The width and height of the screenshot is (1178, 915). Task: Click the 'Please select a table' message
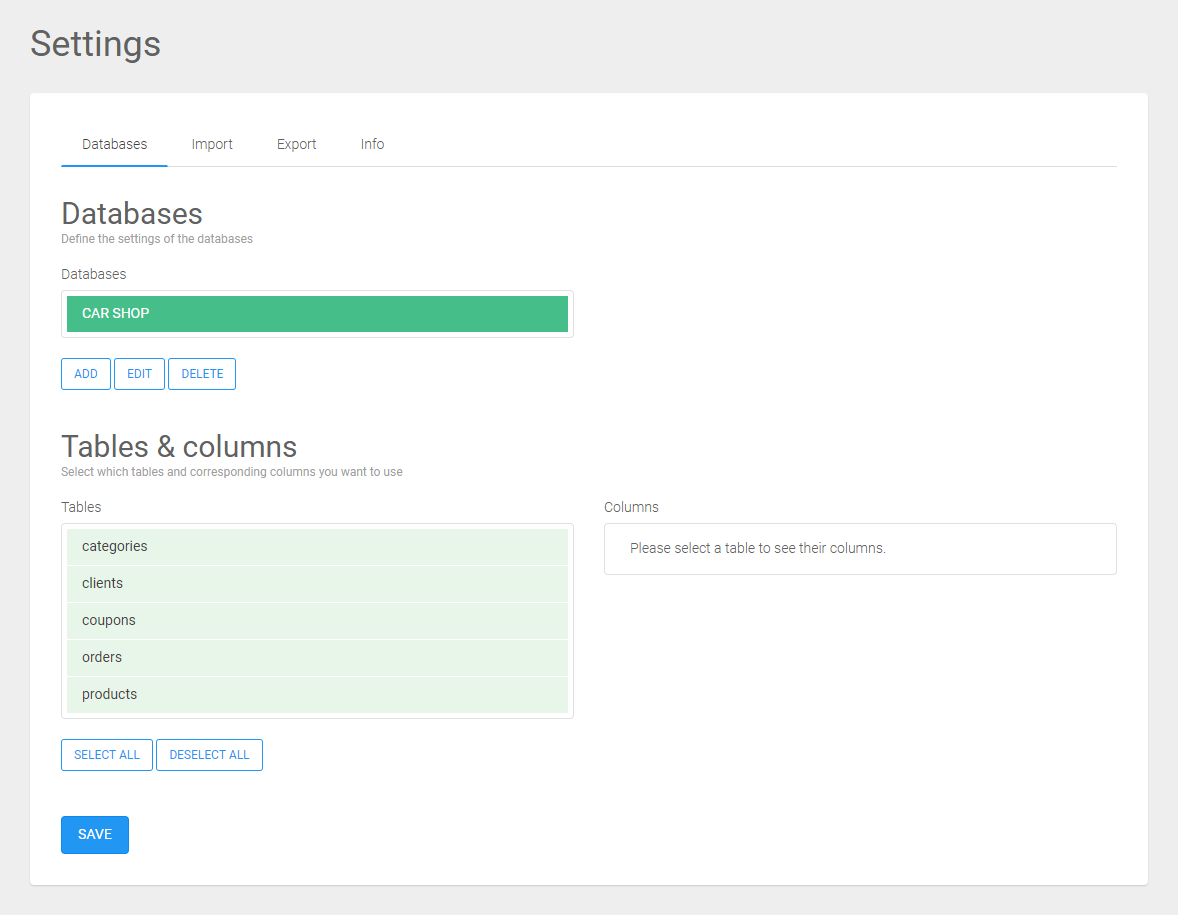(757, 548)
